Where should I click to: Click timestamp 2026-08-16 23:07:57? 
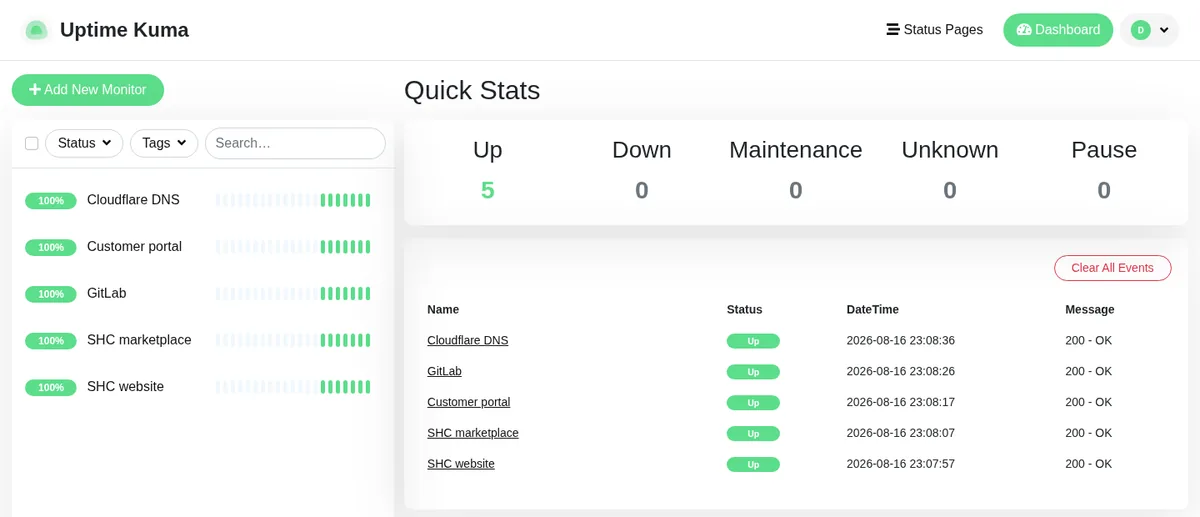tap(901, 464)
